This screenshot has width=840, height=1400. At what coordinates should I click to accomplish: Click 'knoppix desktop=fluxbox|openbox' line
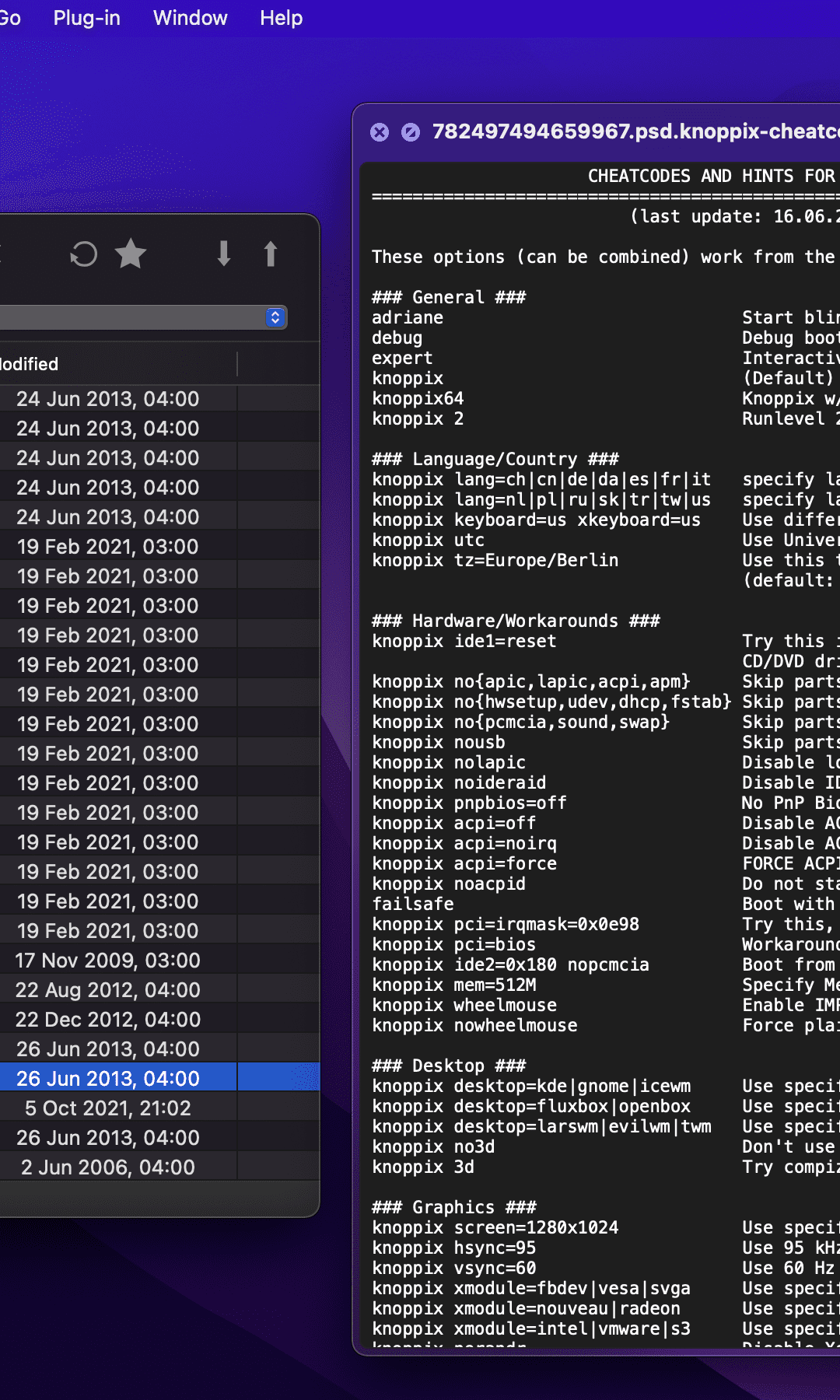coord(531,1106)
